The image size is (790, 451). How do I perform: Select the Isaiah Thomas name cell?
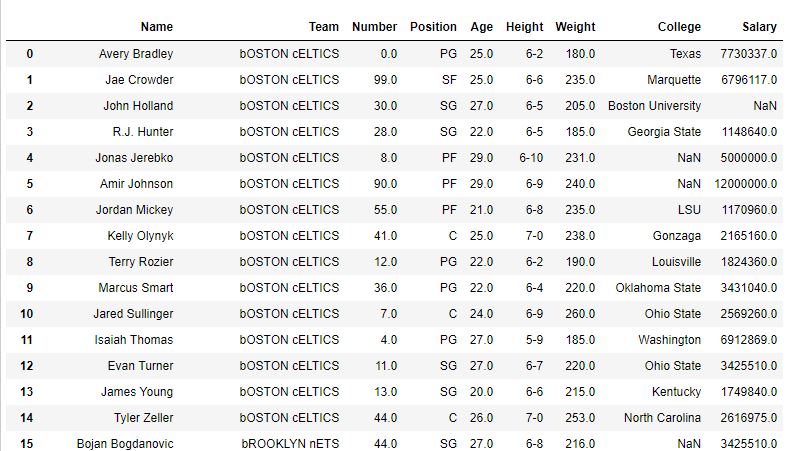tap(134, 340)
